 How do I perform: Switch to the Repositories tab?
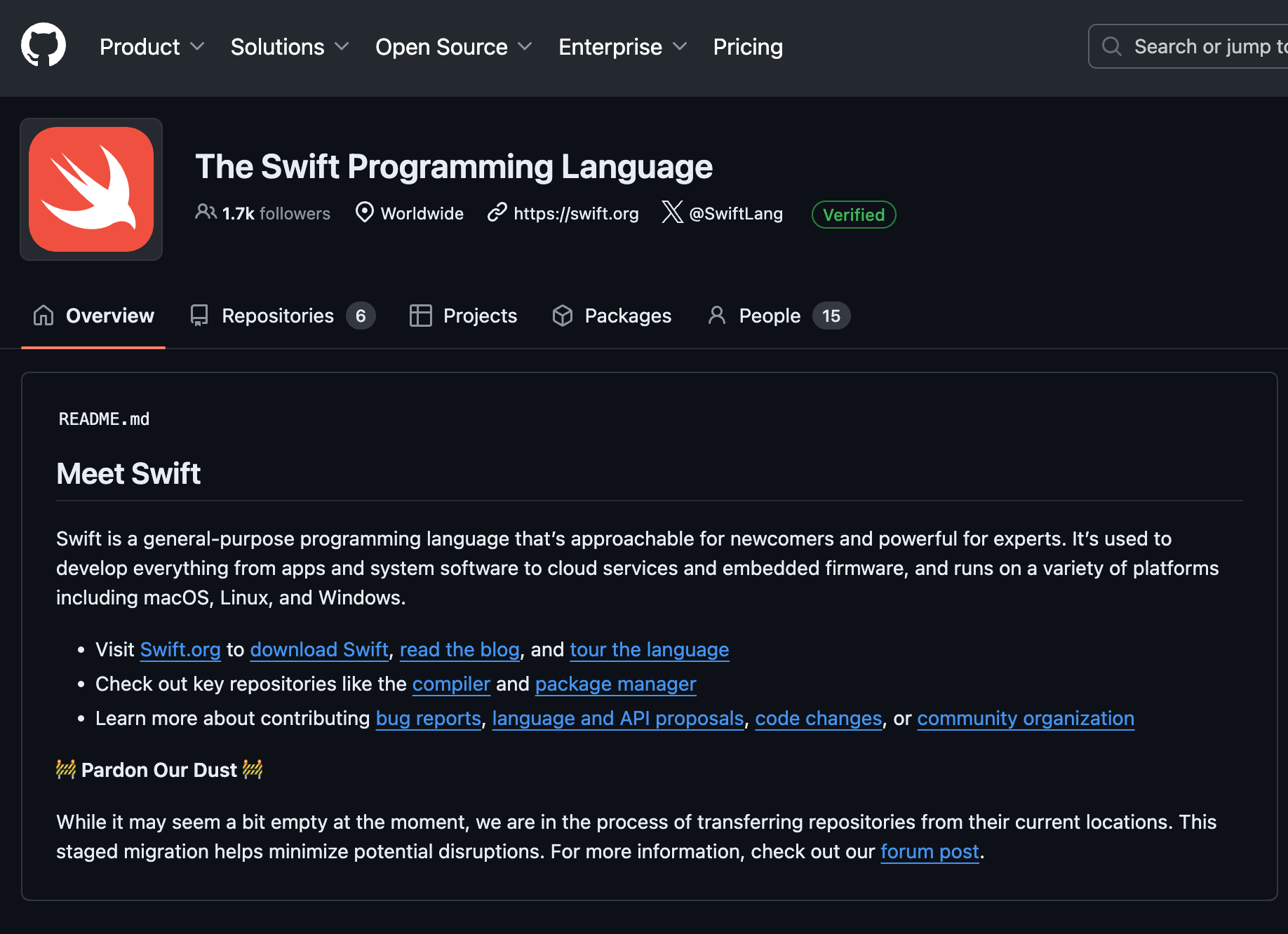pyautogui.click(x=283, y=316)
